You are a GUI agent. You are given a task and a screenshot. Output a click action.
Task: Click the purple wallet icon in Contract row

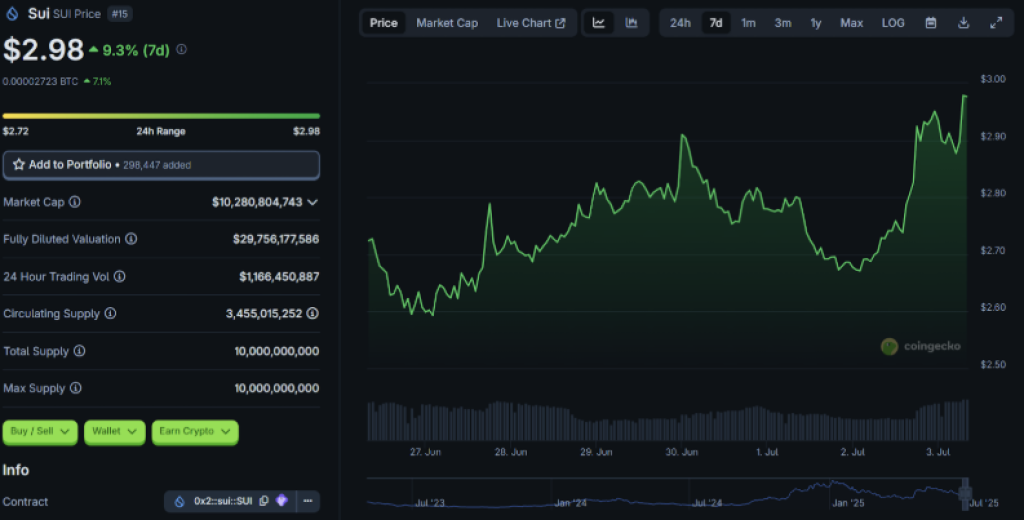(281, 501)
